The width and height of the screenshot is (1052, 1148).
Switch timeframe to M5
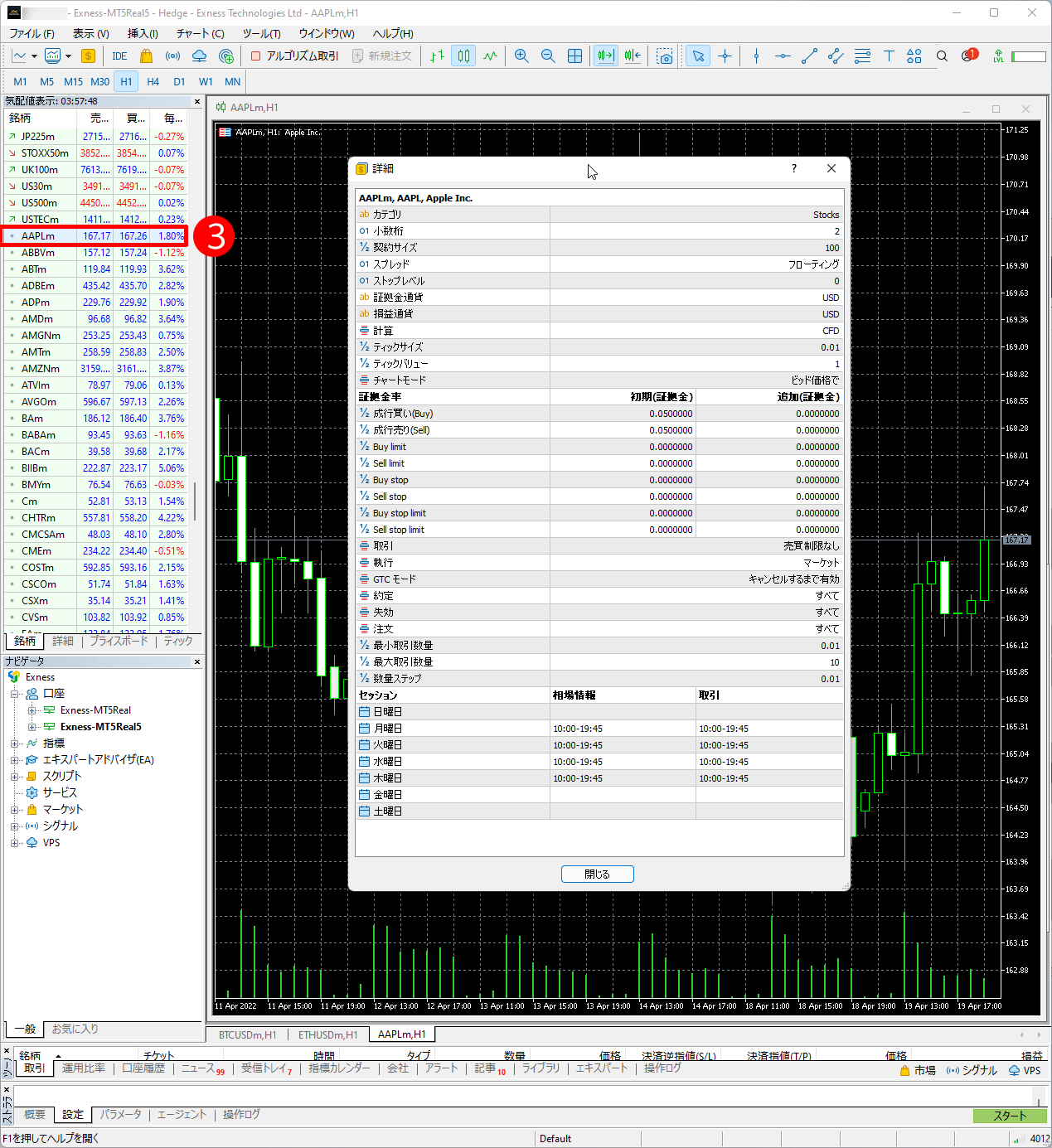[x=47, y=81]
